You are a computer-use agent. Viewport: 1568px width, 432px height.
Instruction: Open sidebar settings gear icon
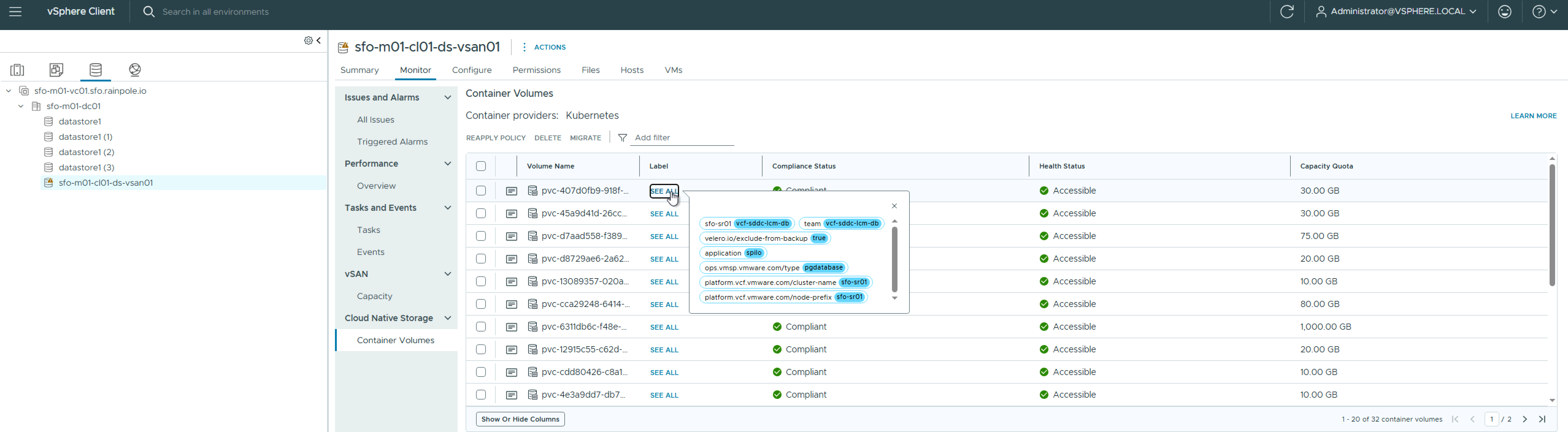[309, 40]
